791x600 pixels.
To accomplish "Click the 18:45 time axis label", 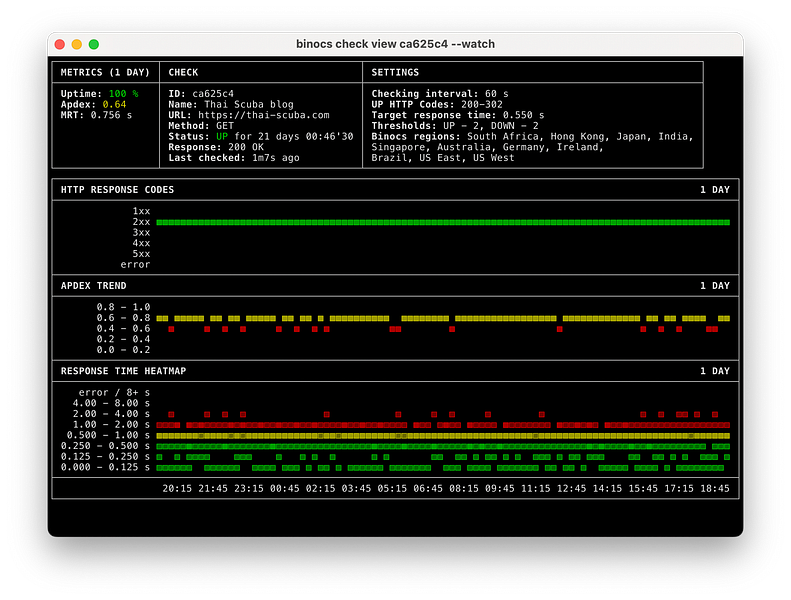I will click(714, 488).
